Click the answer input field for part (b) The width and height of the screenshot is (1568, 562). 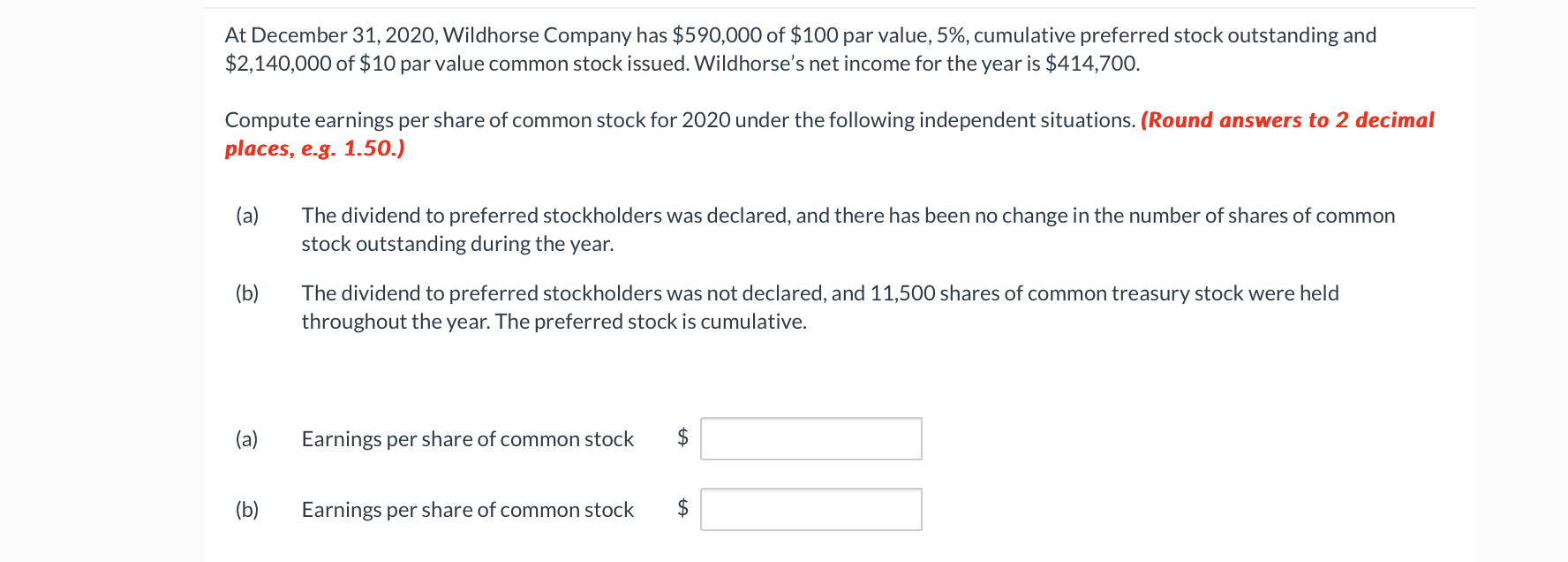tap(810, 509)
